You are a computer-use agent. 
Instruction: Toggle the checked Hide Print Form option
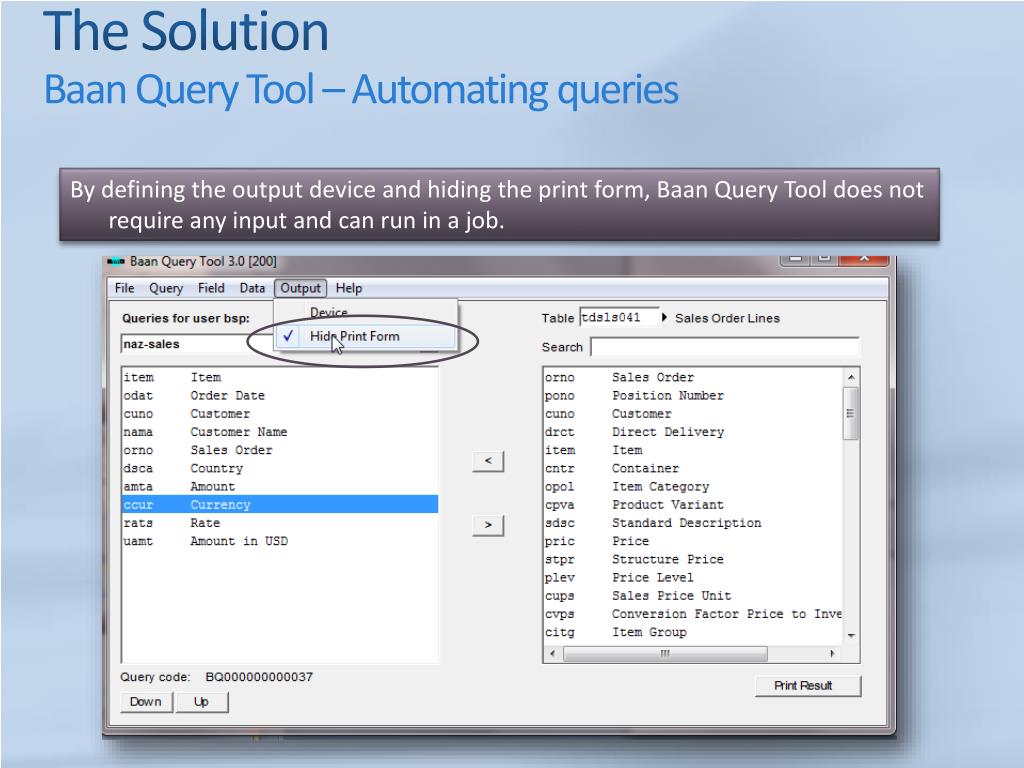tap(366, 336)
